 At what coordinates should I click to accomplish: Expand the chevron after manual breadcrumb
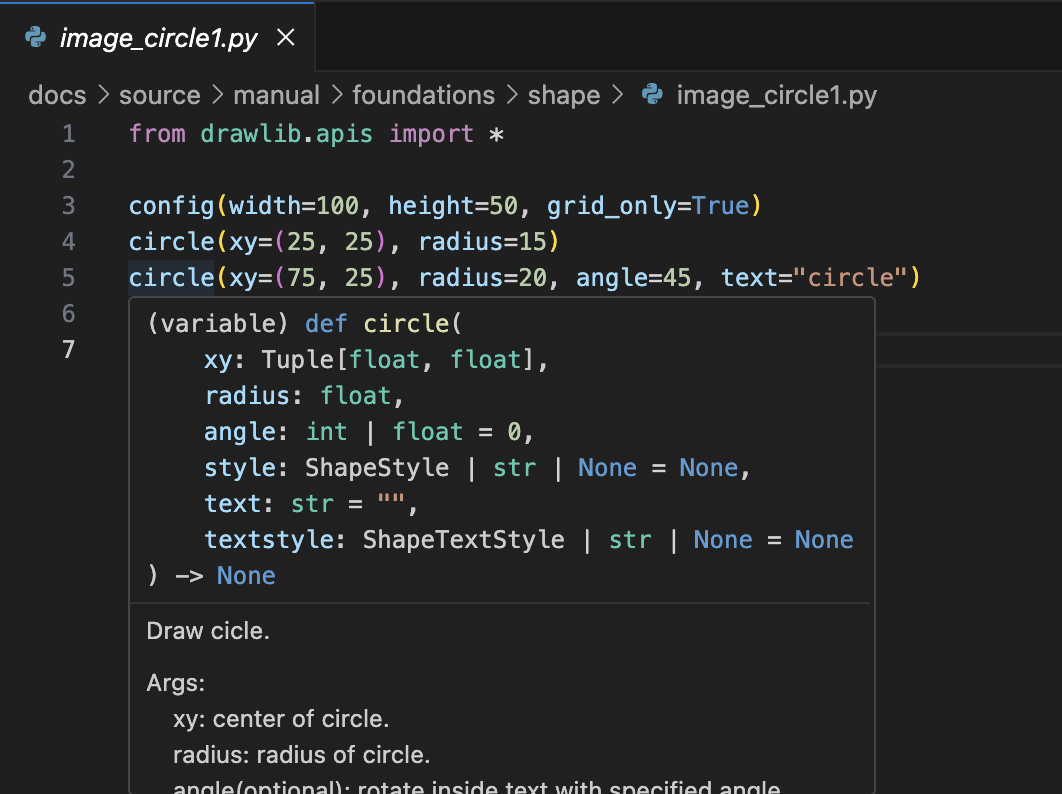pyautogui.click(x=337, y=95)
